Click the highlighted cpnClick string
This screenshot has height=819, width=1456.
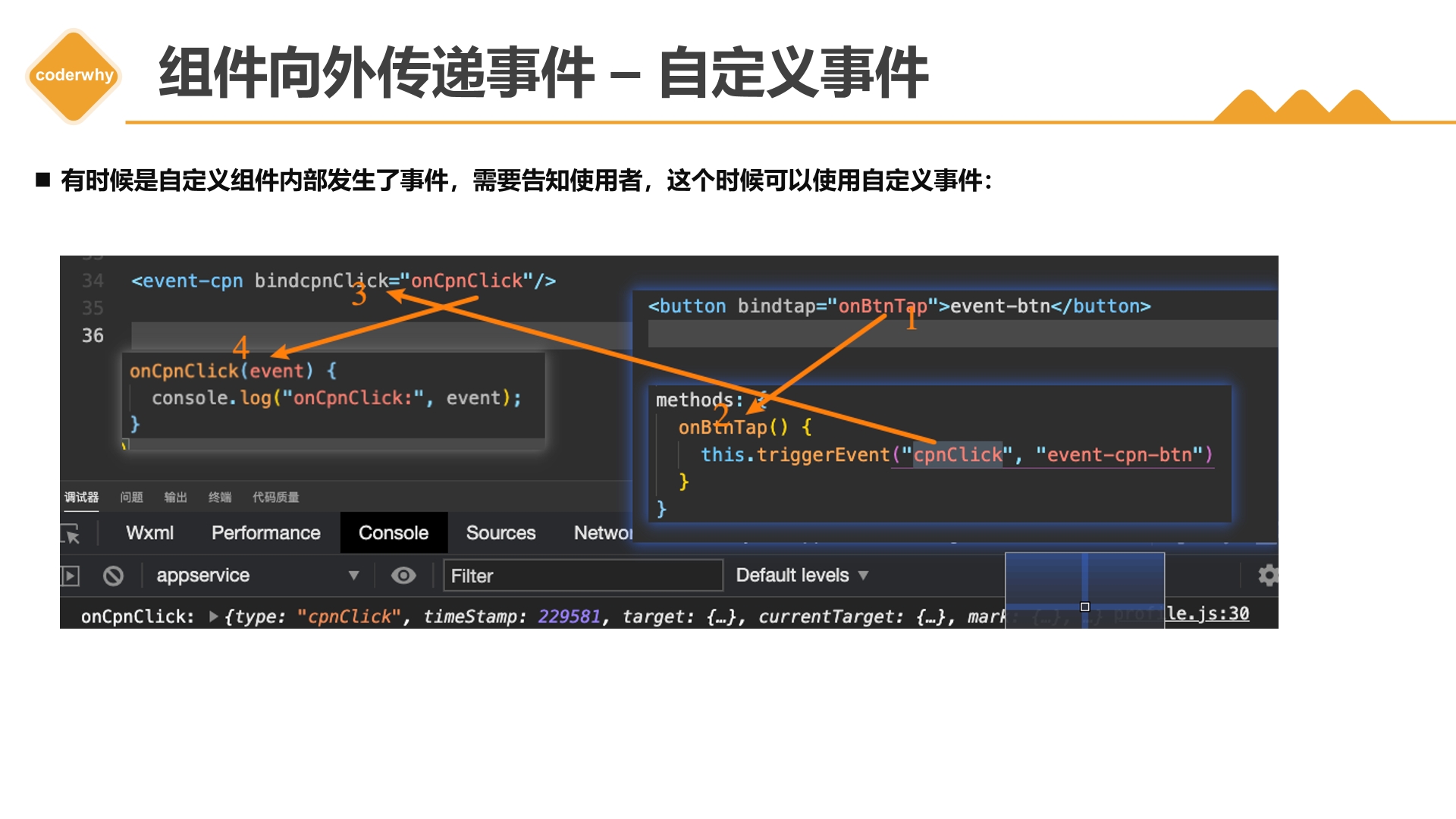tap(958, 455)
